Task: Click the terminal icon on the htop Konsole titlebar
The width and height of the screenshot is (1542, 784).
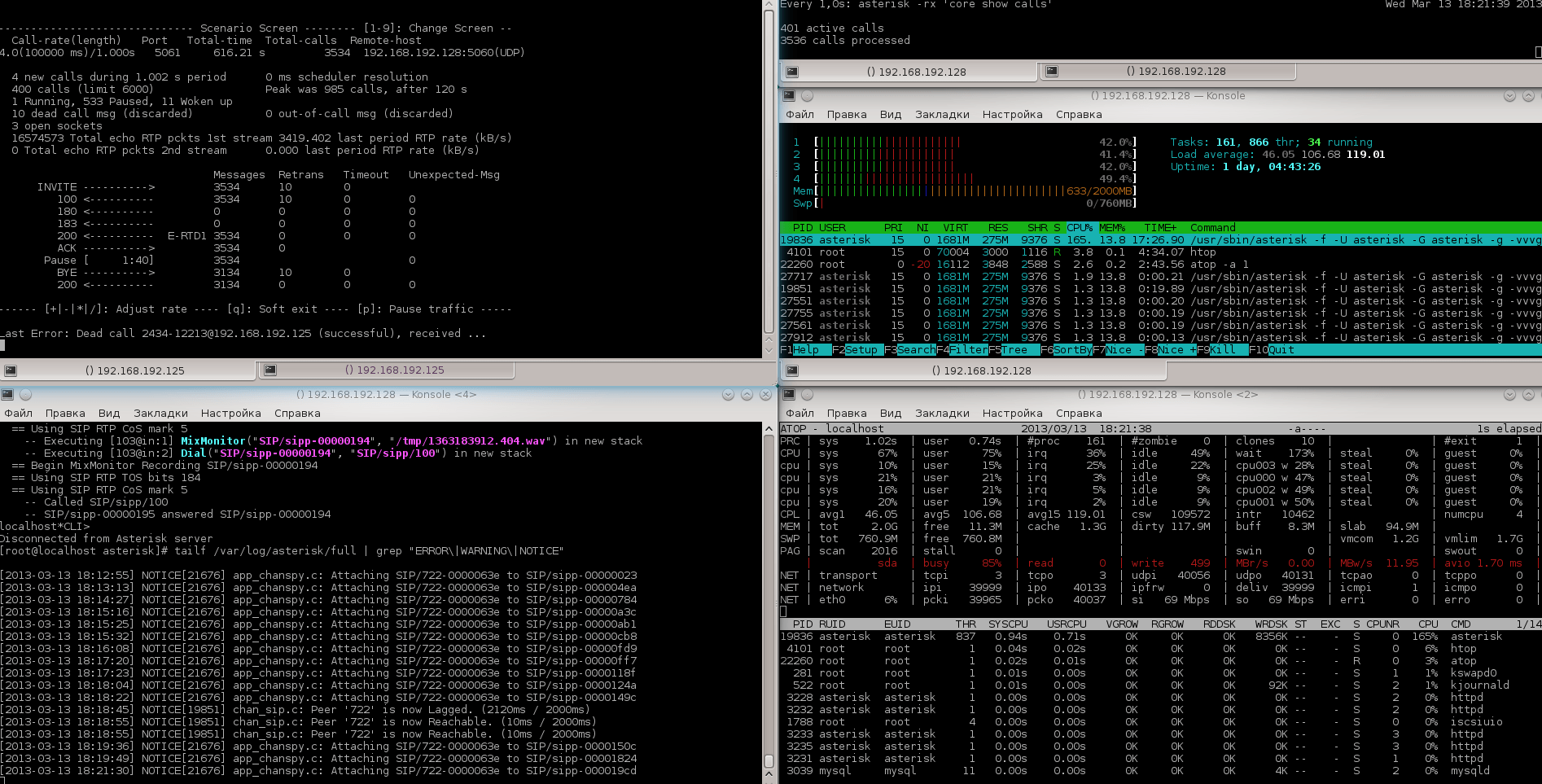Action: pyautogui.click(x=789, y=96)
